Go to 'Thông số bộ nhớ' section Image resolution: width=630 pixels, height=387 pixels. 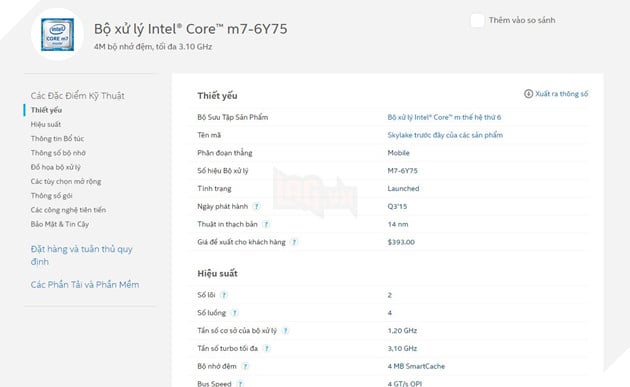(58, 153)
